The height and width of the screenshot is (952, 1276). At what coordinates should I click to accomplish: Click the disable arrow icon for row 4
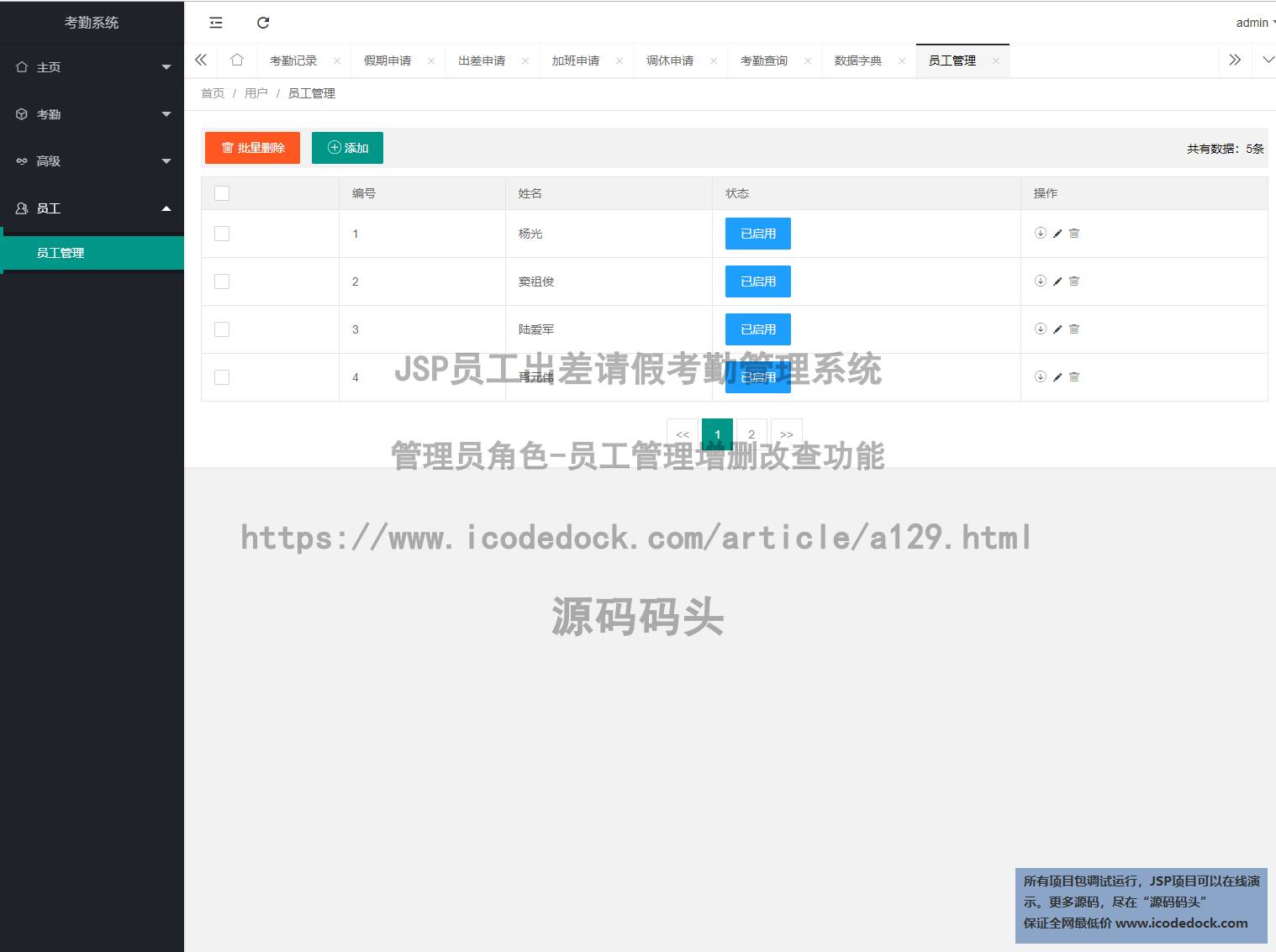[x=1041, y=376]
